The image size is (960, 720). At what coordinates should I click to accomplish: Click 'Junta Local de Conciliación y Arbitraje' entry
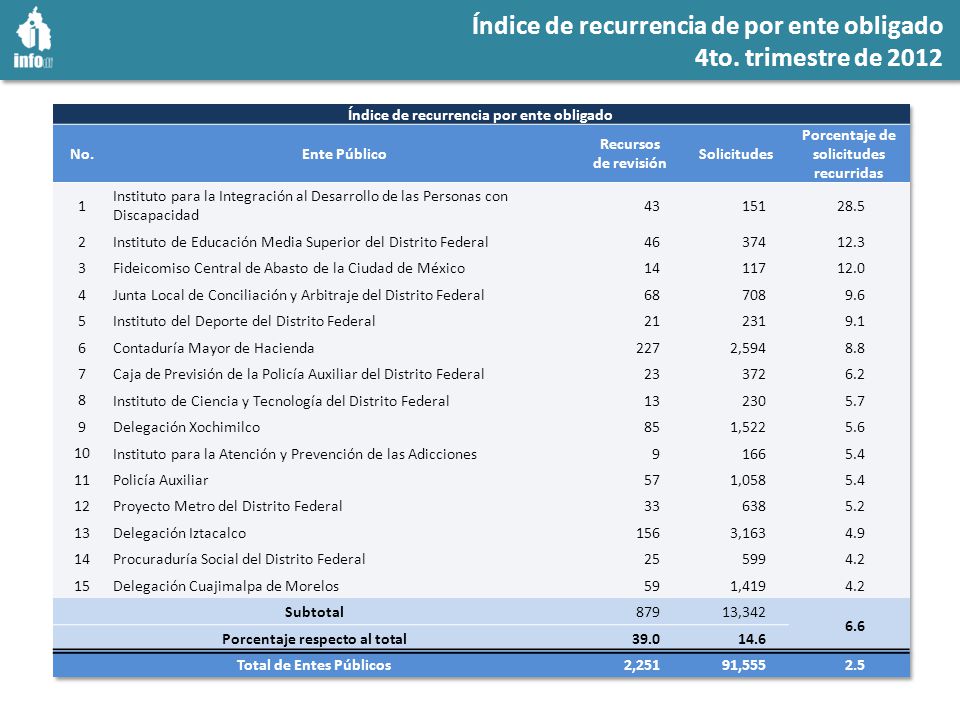point(298,295)
